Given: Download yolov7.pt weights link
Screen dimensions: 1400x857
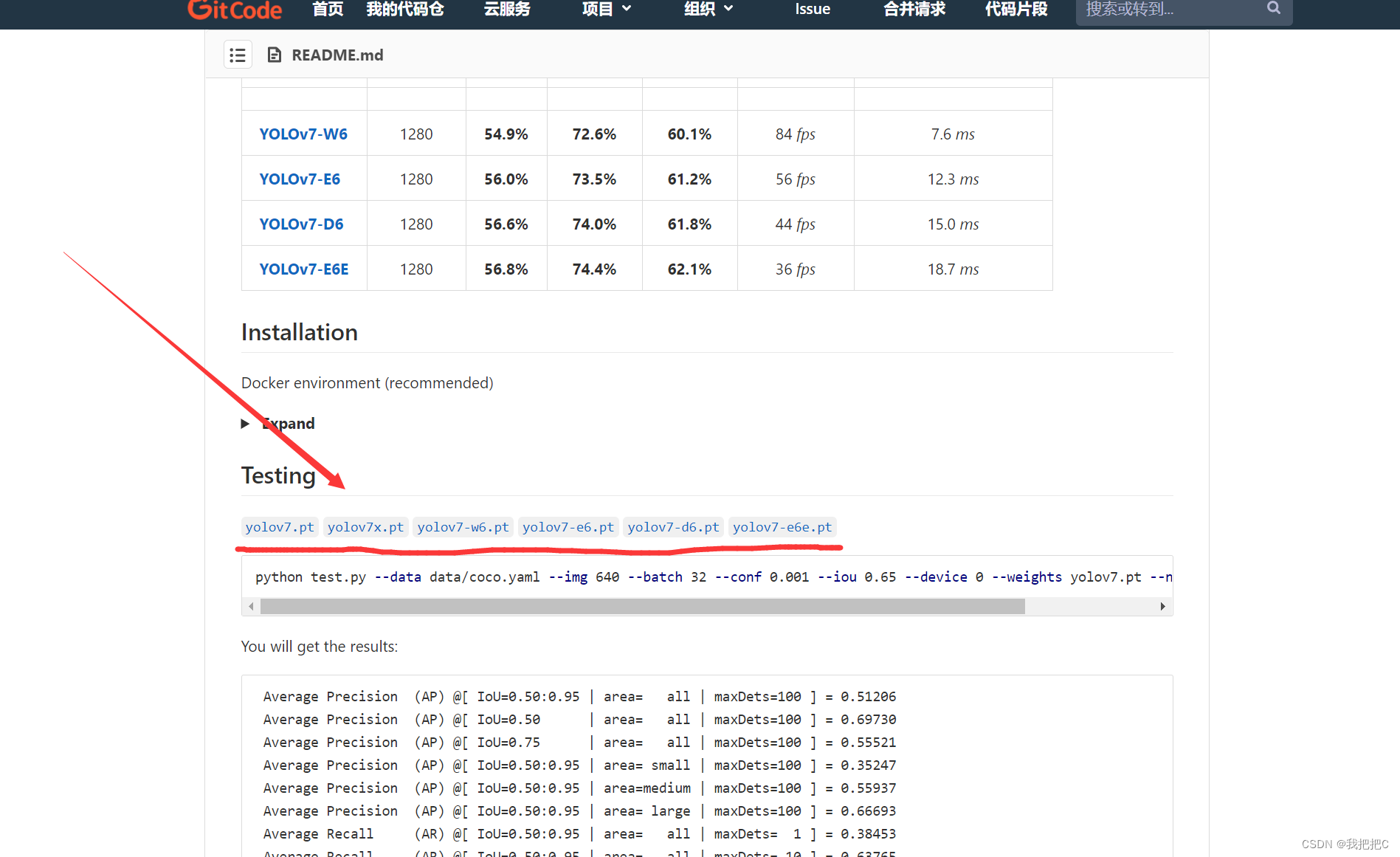Looking at the screenshot, I should pos(280,527).
